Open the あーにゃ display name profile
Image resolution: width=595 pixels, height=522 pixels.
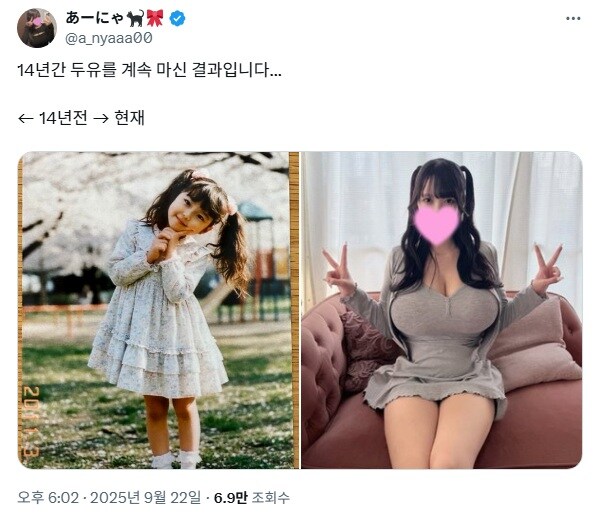pos(94,18)
